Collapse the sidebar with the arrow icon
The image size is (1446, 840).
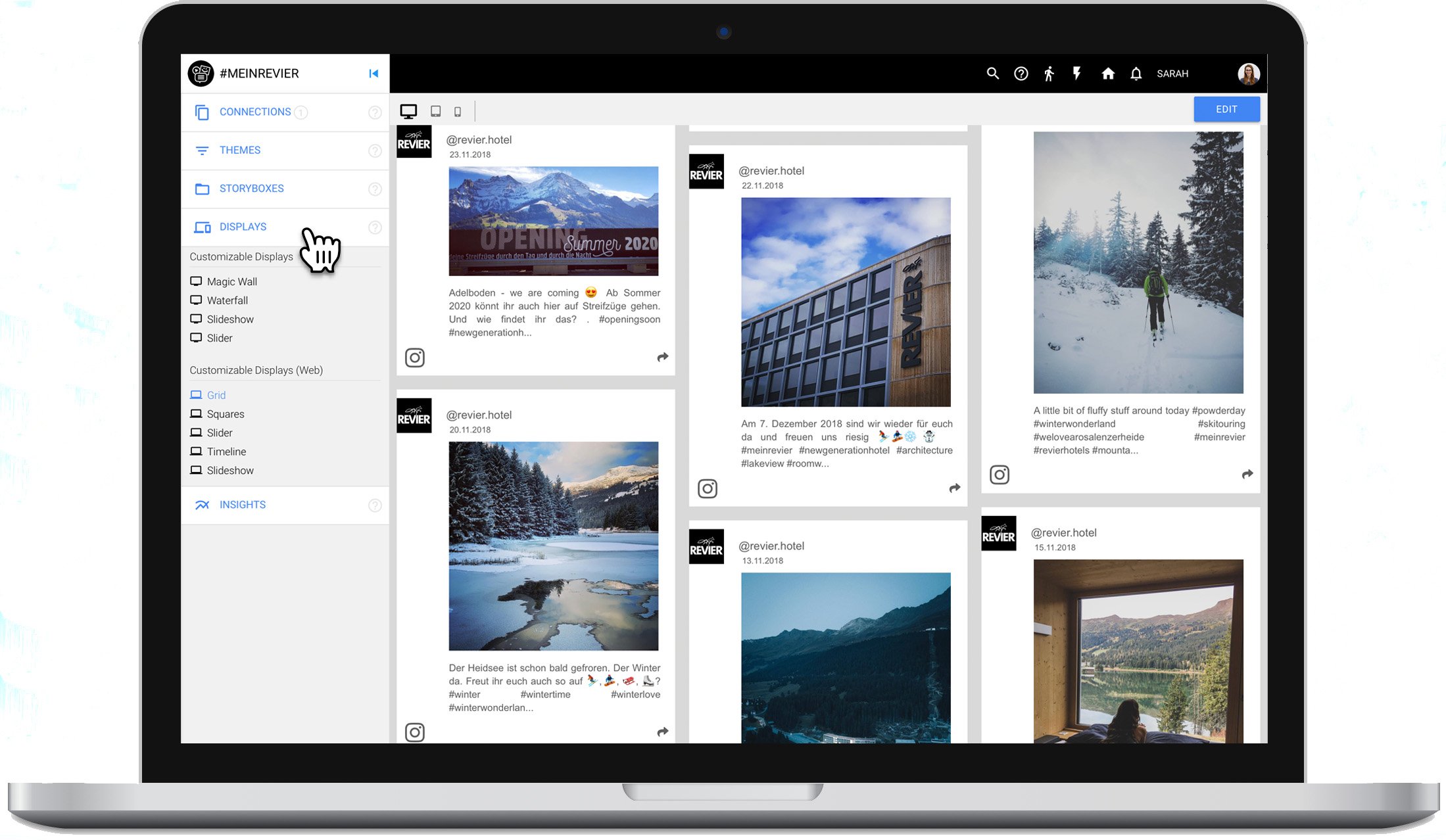[x=374, y=74]
